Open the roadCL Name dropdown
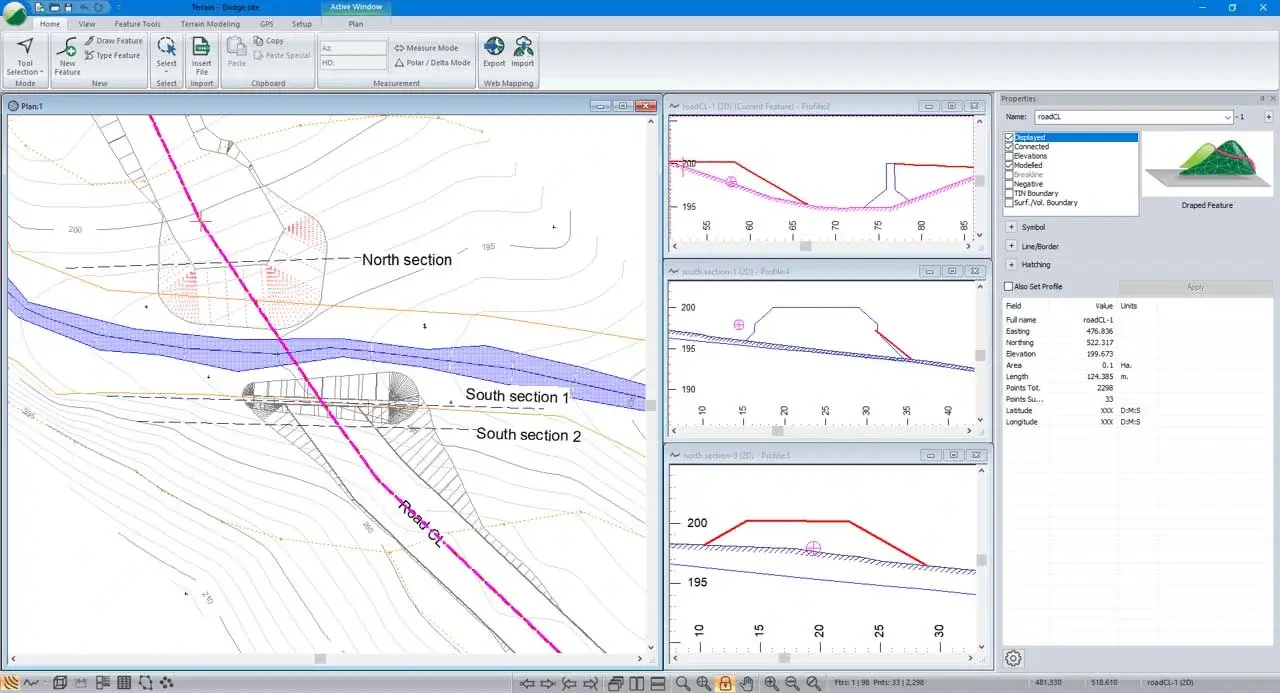 tap(1230, 116)
